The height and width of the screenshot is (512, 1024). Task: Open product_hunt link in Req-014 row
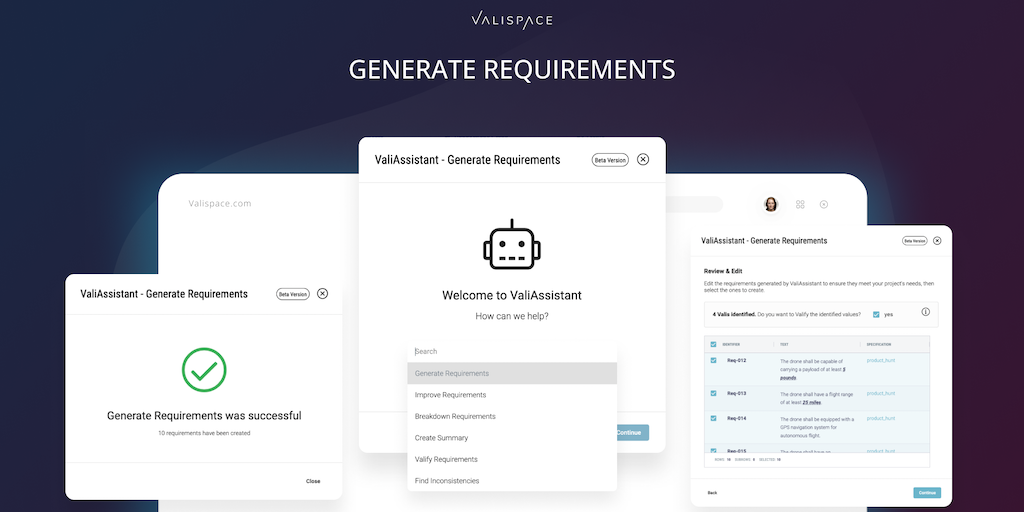click(880, 419)
